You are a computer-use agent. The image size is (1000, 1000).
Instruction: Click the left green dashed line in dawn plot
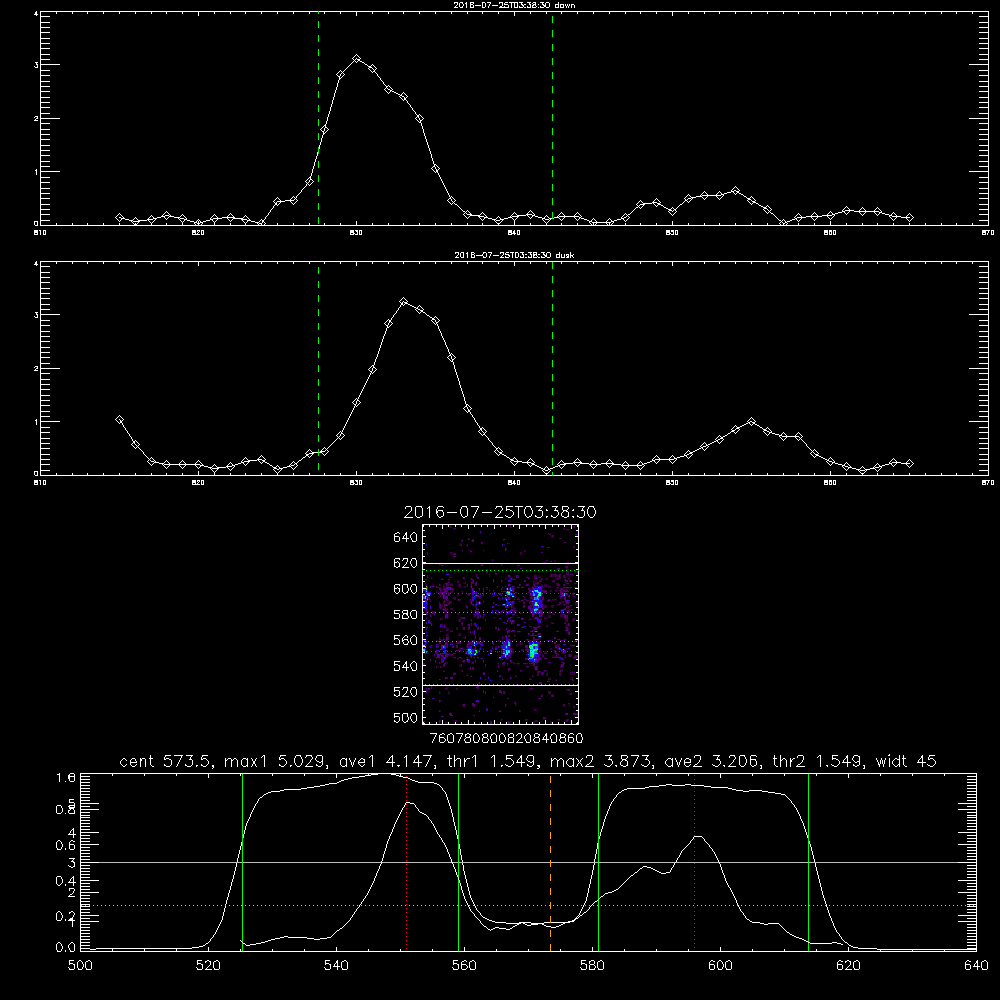(x=318, y=119)
